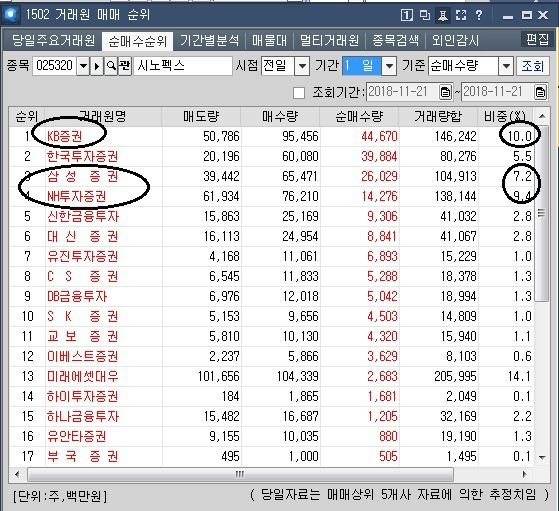
Task: Click vertical scrollbar down arrow
Action: click(x=542, y=457)
